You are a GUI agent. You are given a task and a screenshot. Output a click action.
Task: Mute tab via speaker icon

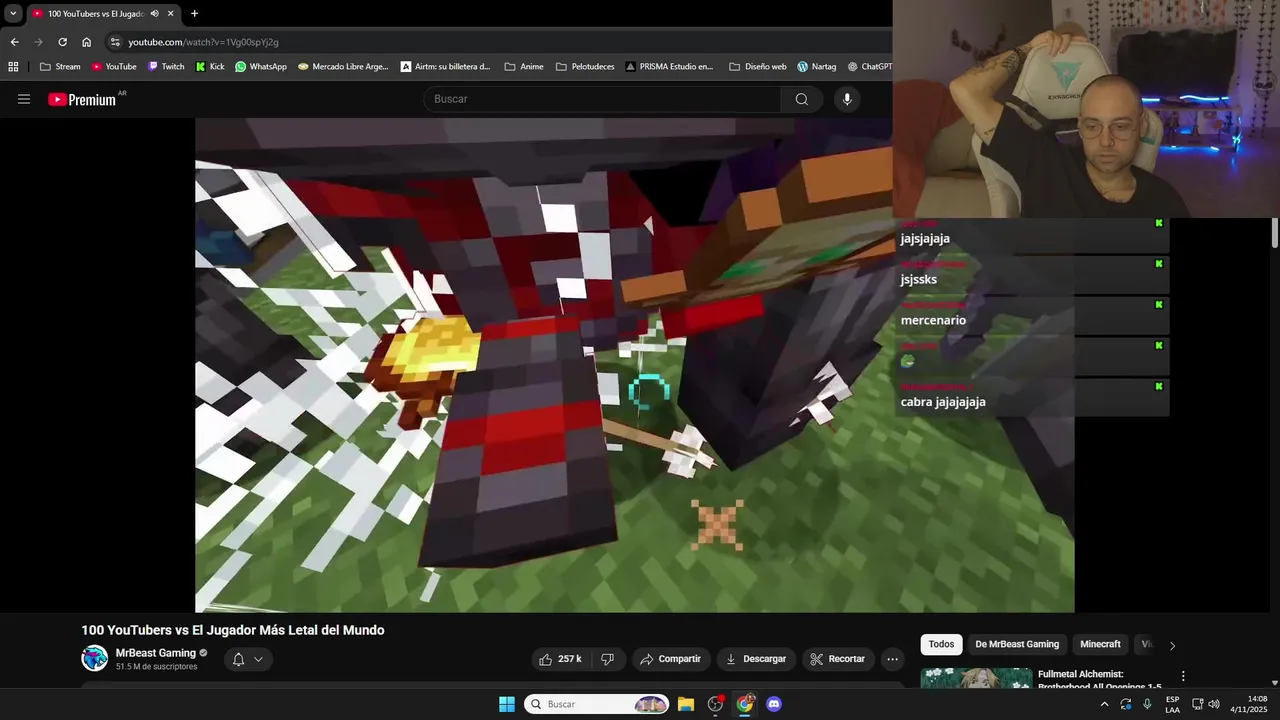tap(154, 14)
